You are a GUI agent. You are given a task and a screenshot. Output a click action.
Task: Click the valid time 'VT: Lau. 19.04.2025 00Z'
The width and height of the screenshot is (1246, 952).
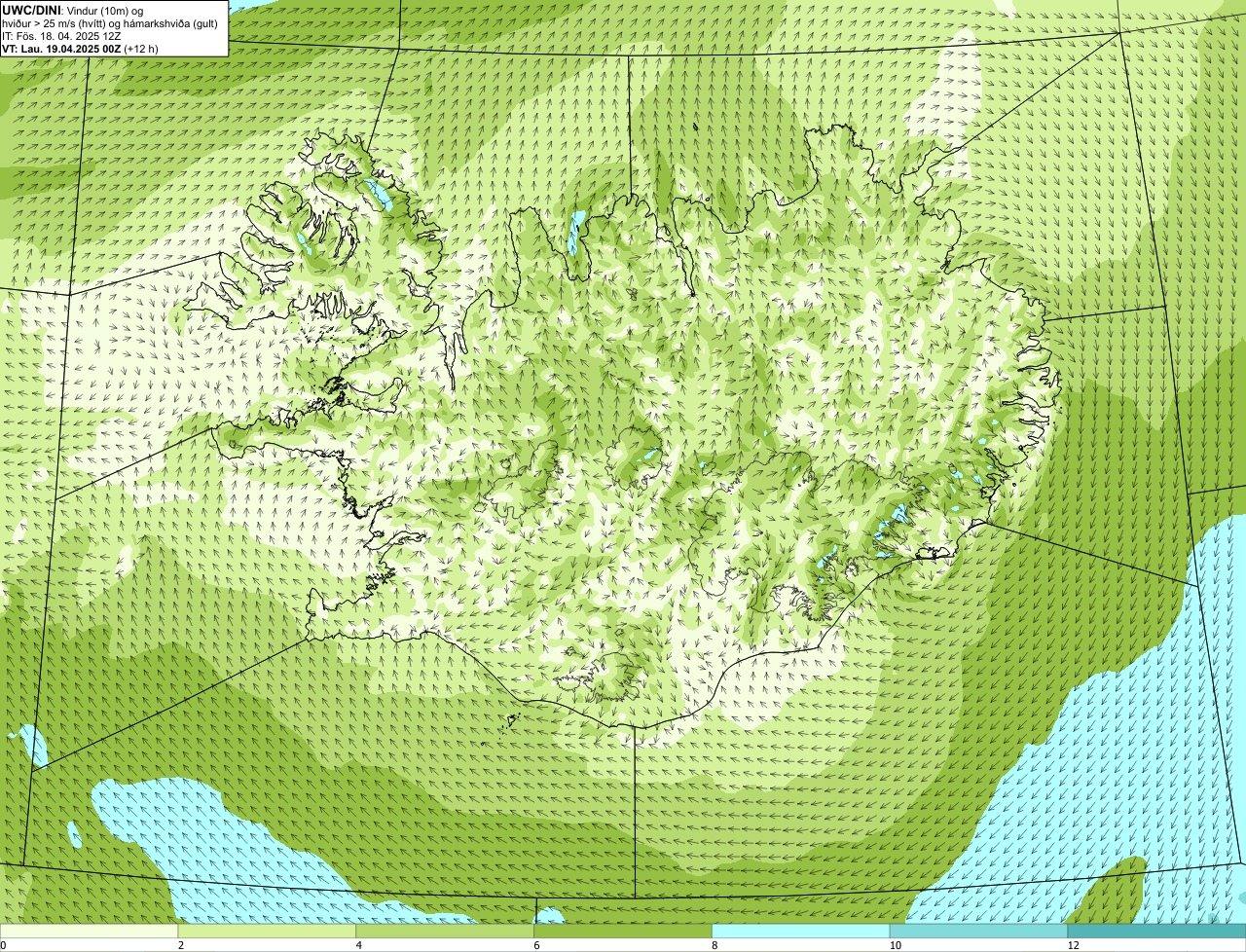click(61, 48)
